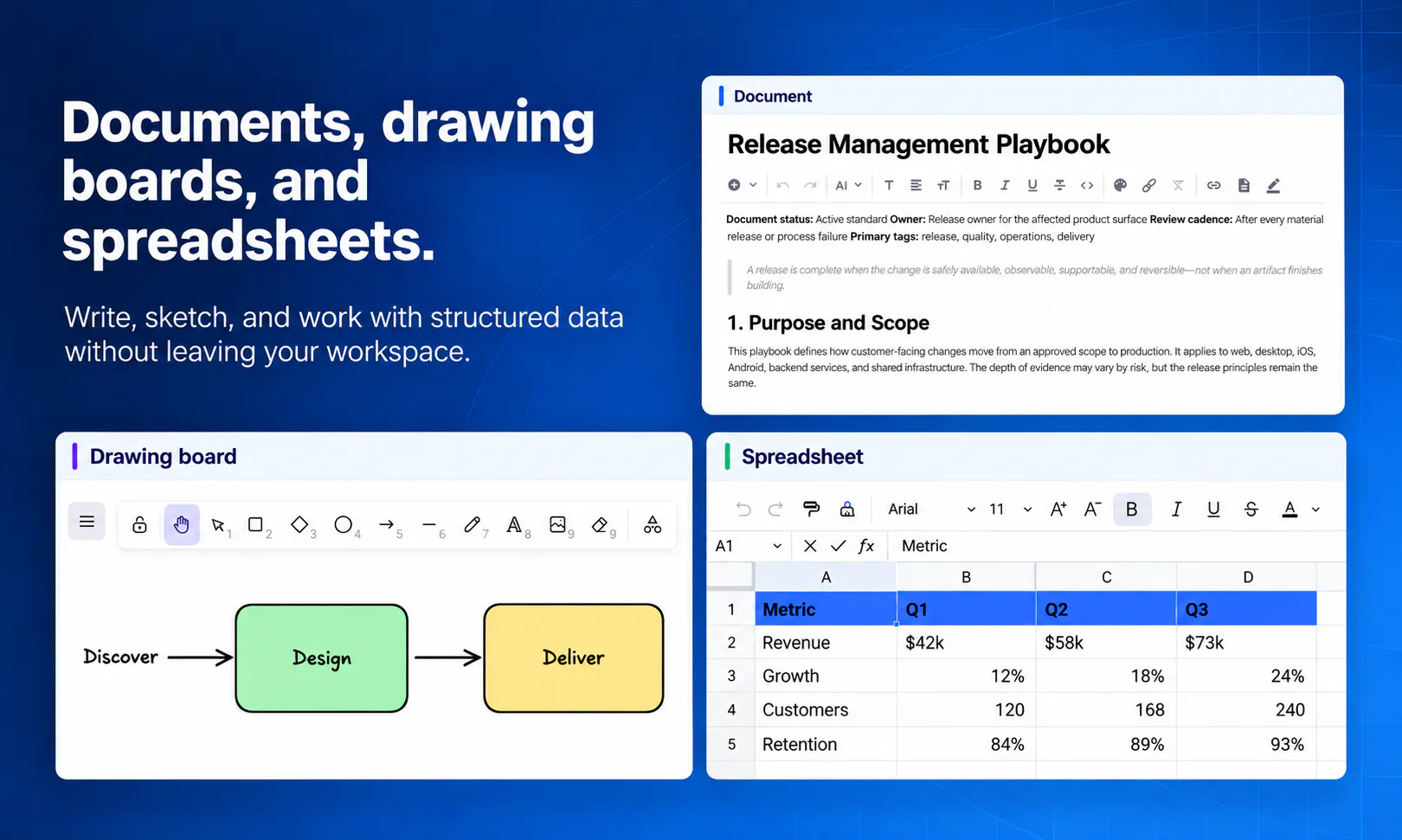The width and height of the screenshot is (1402, 840).
Task: Open the document color palette icon
Action: click(x=1120, y=185)
